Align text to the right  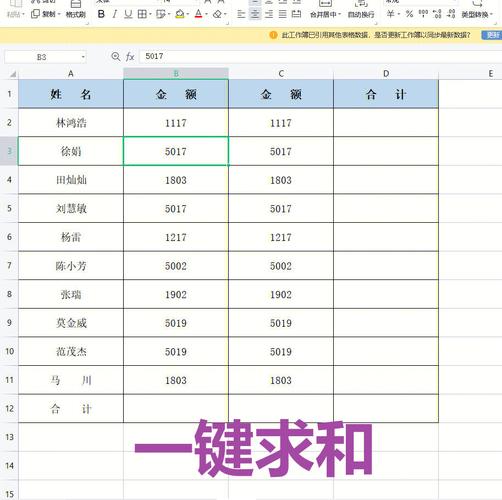click(x=269, y=14)
